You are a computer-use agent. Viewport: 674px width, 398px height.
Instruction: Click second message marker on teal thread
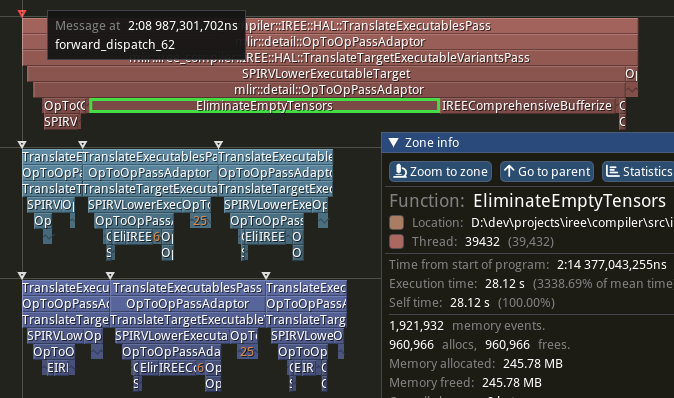83,144
